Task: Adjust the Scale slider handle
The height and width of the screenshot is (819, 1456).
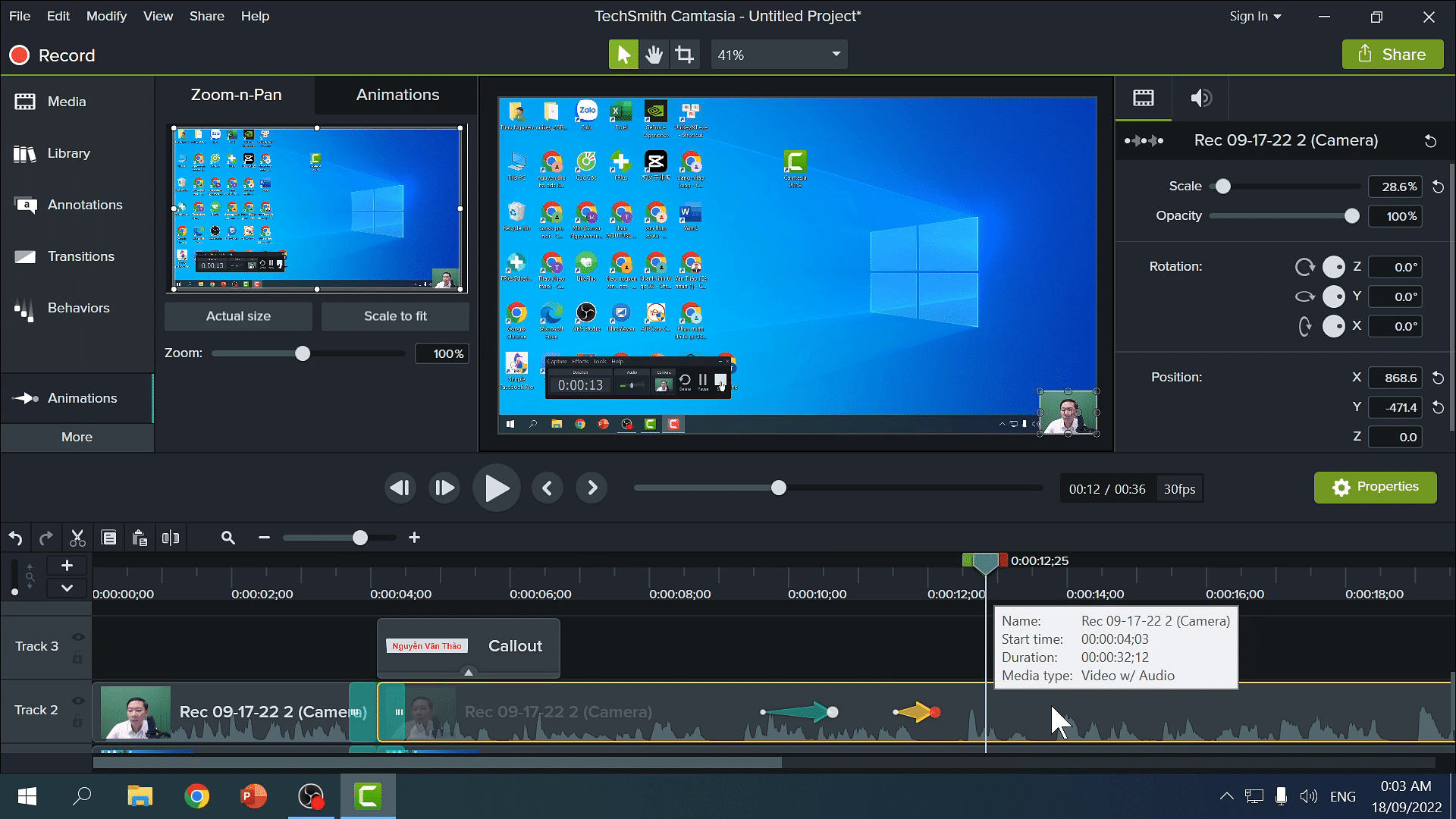Action: click(1222, 187)
